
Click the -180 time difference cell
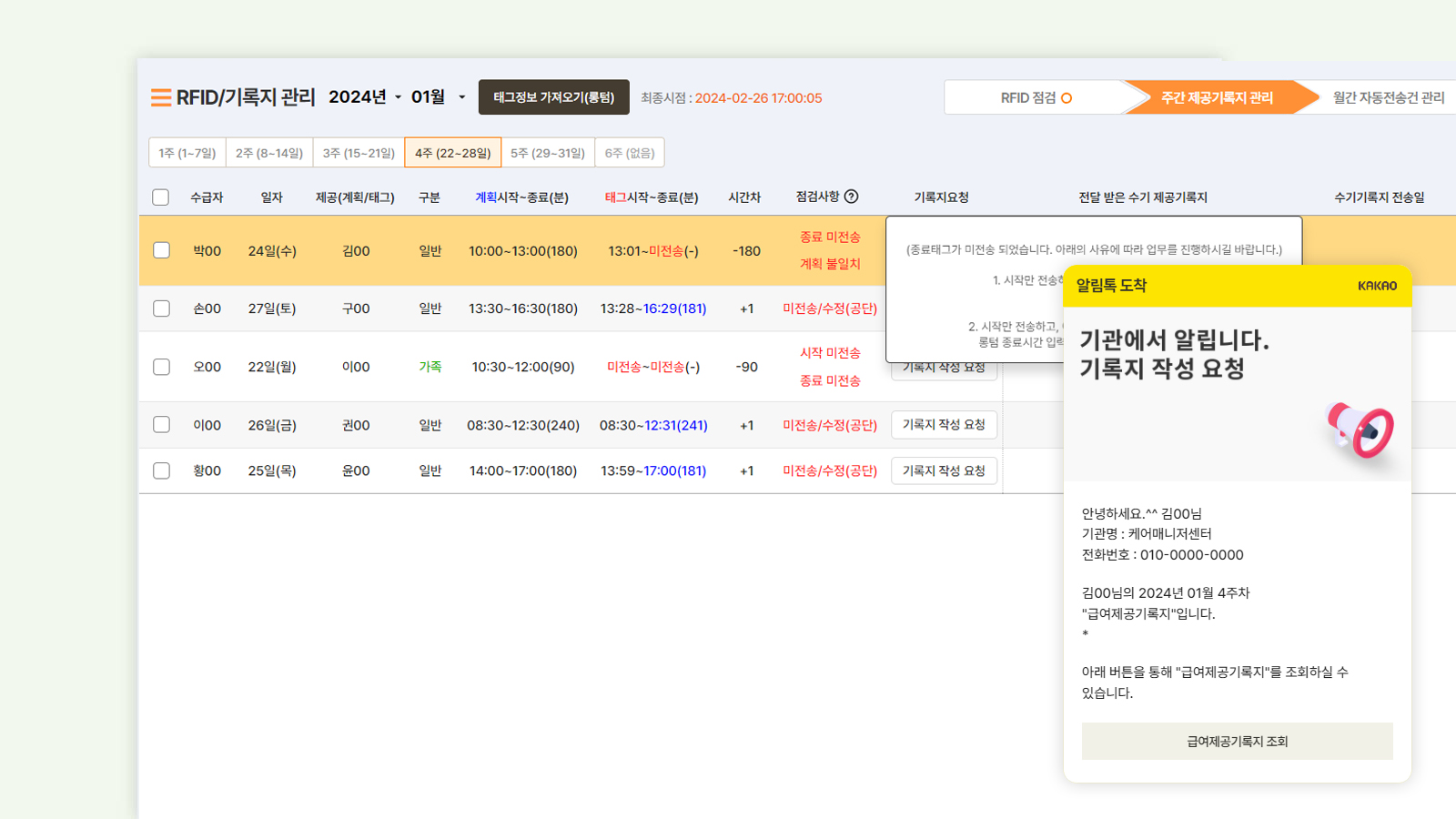pyautogui.click(x=746, y=250)
